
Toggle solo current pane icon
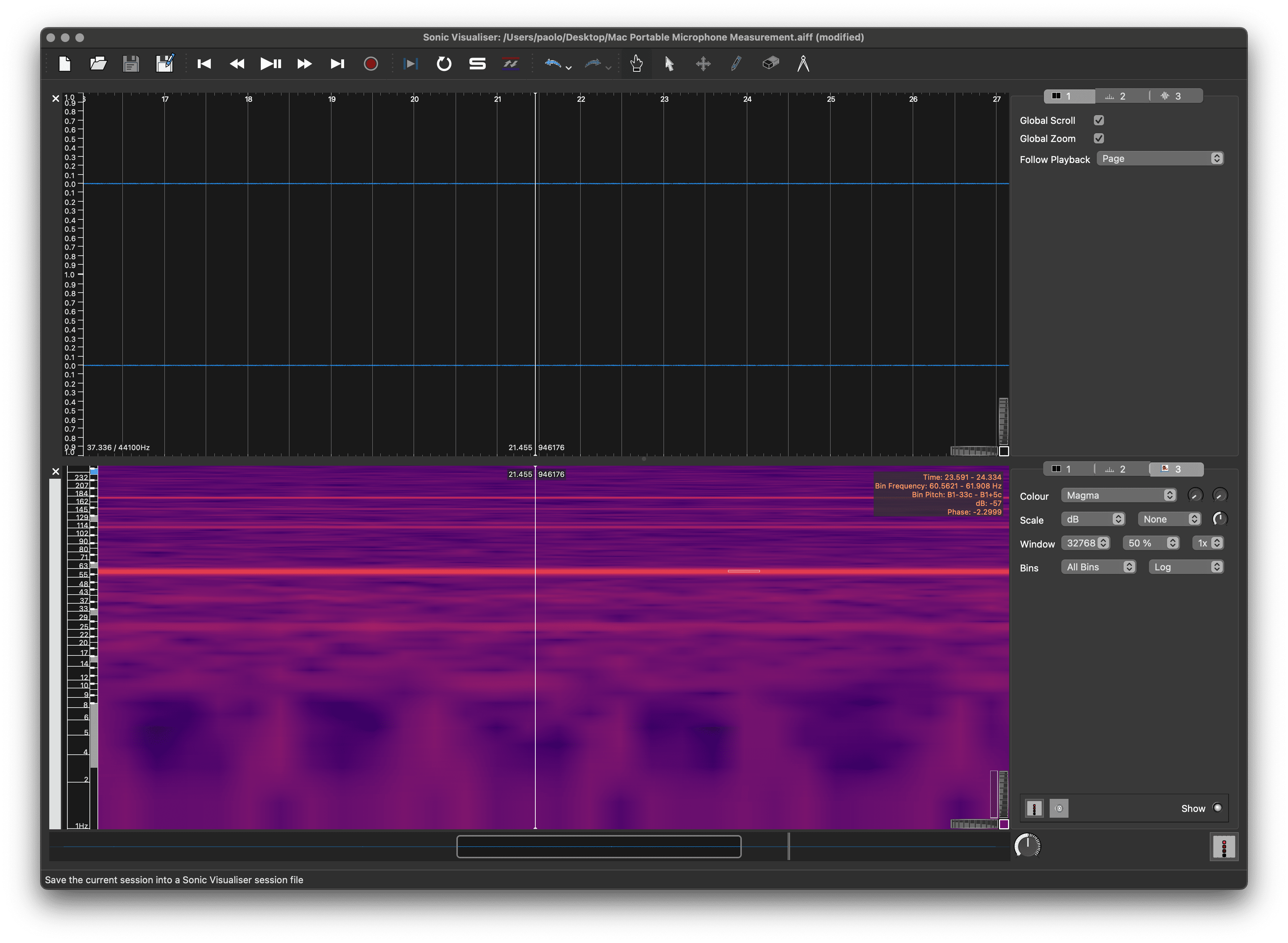point(477,63)
